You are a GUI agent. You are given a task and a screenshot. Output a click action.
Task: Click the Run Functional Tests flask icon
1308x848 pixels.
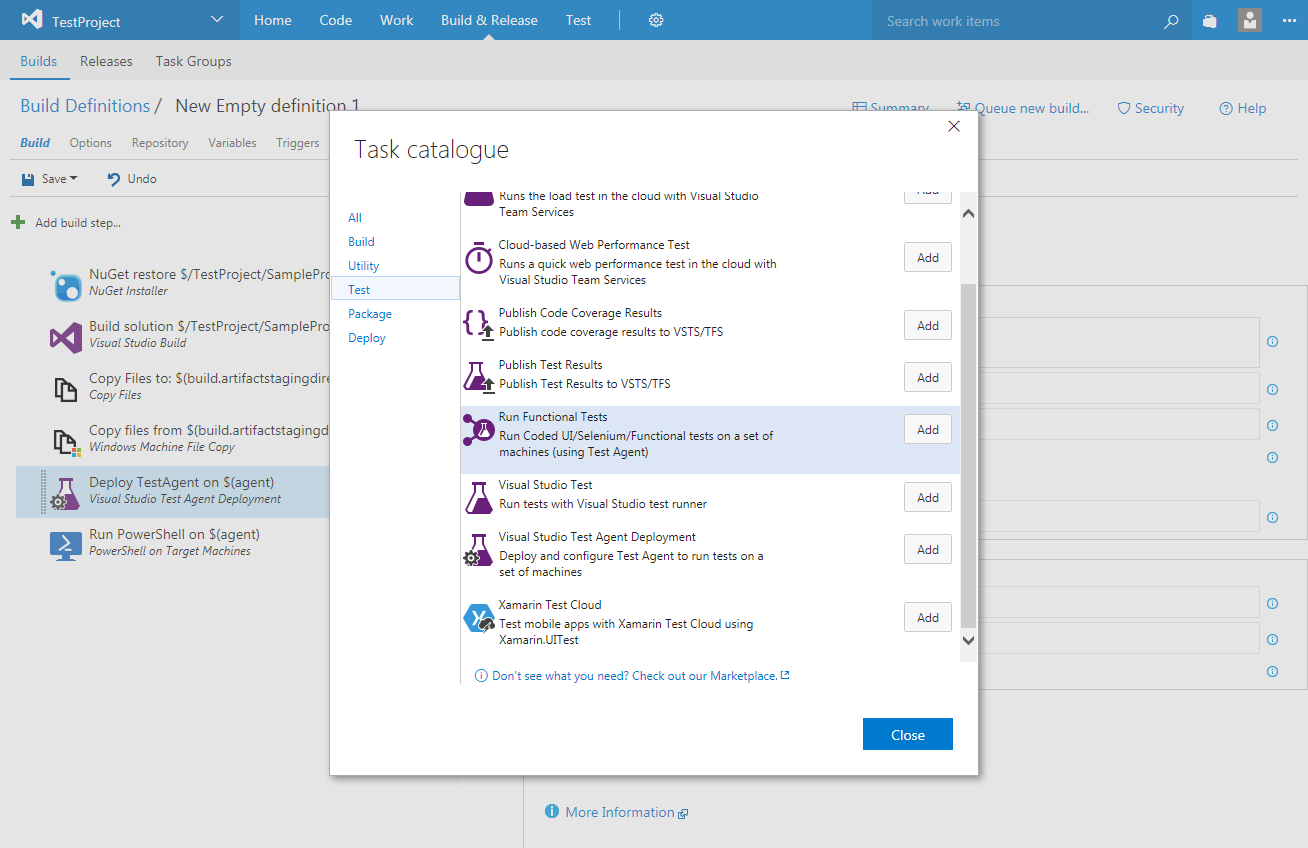[479, 430]
